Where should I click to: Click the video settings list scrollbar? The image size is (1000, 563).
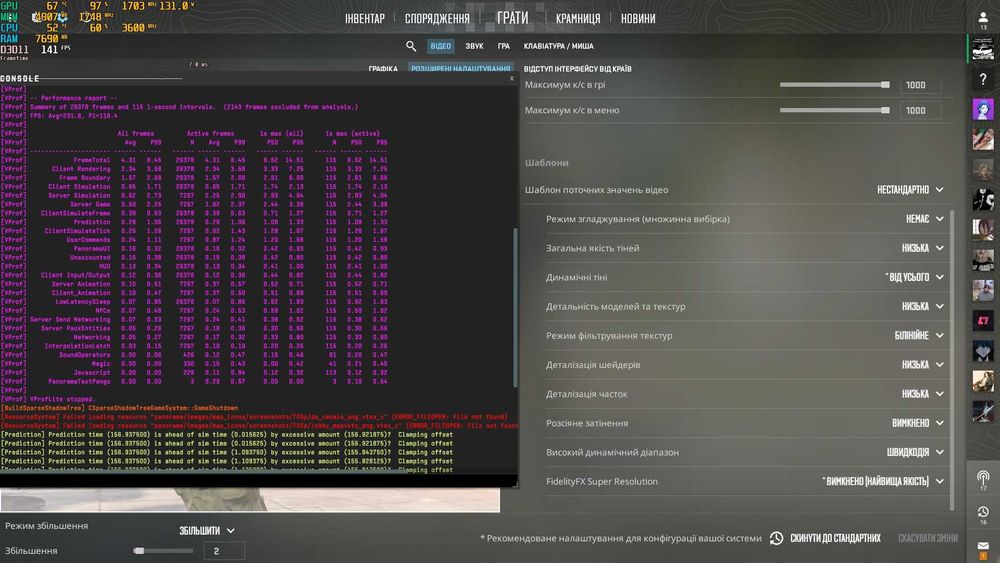(952, 360)
